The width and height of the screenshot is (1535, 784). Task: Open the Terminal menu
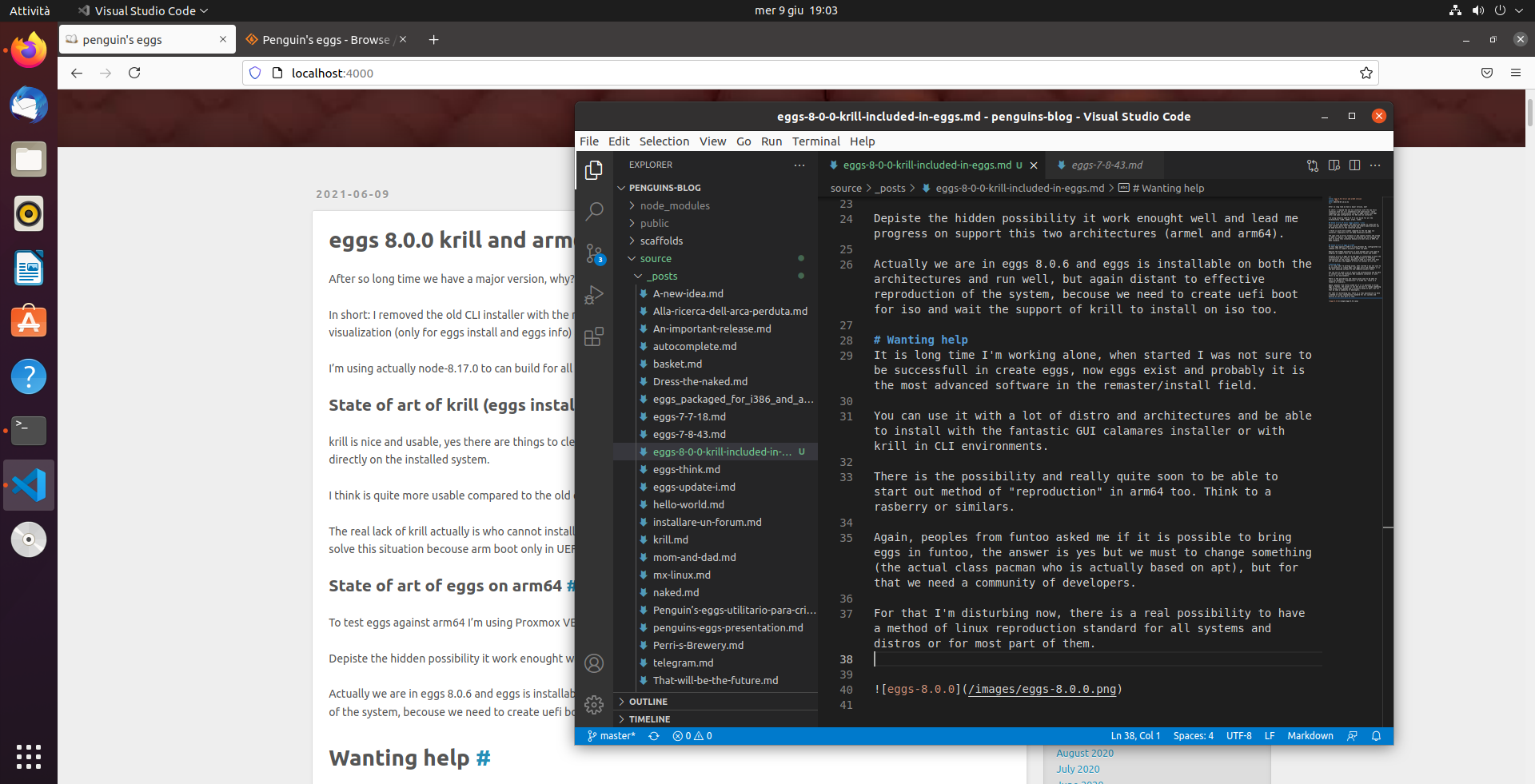pyautogui.click(x=815, y=141)
